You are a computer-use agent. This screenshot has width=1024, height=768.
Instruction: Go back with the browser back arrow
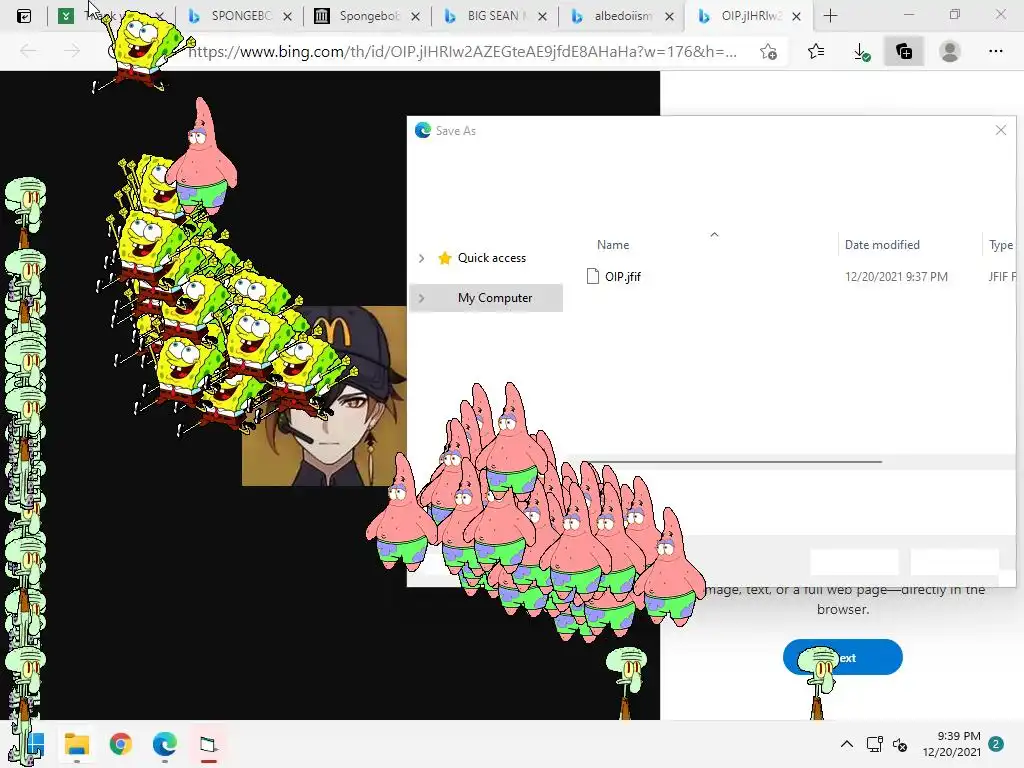[28, 51]
